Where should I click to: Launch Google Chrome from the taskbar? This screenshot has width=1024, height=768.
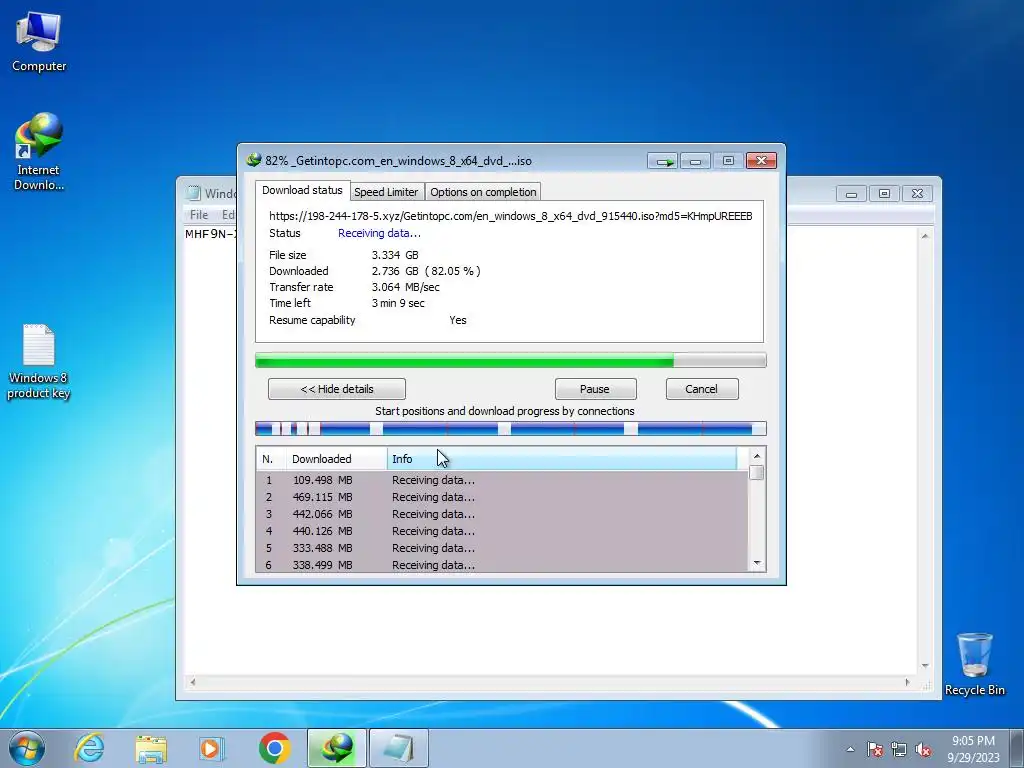pos(274,748)
